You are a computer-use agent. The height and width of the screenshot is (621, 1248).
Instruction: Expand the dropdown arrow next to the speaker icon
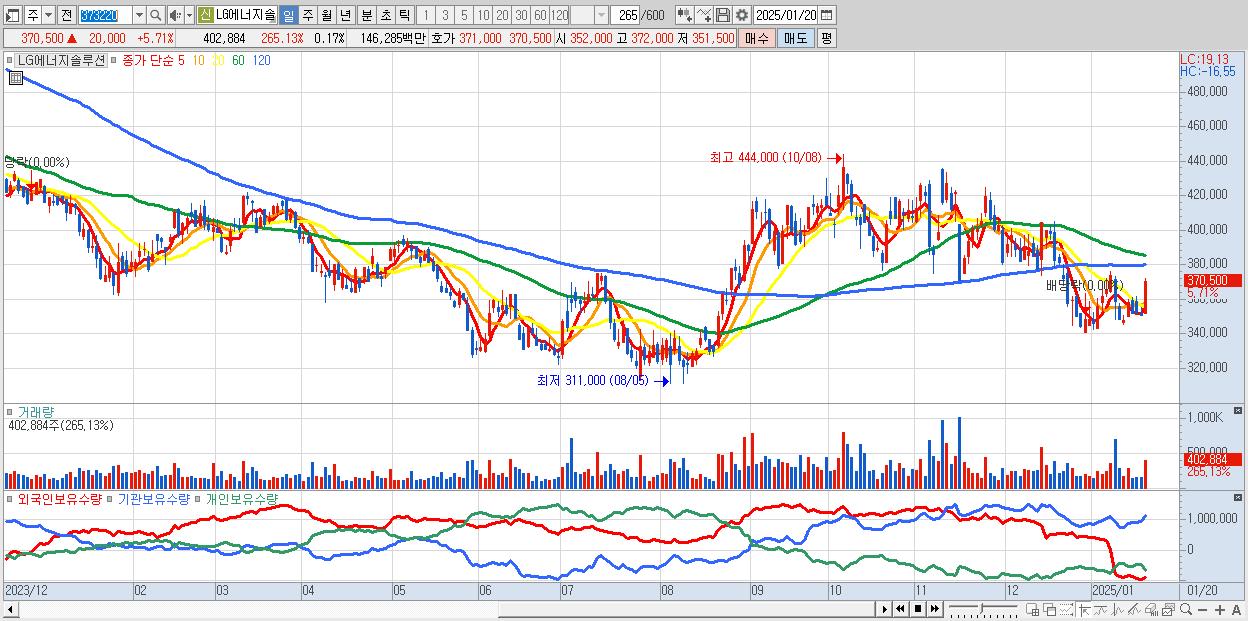click(189, 16)
